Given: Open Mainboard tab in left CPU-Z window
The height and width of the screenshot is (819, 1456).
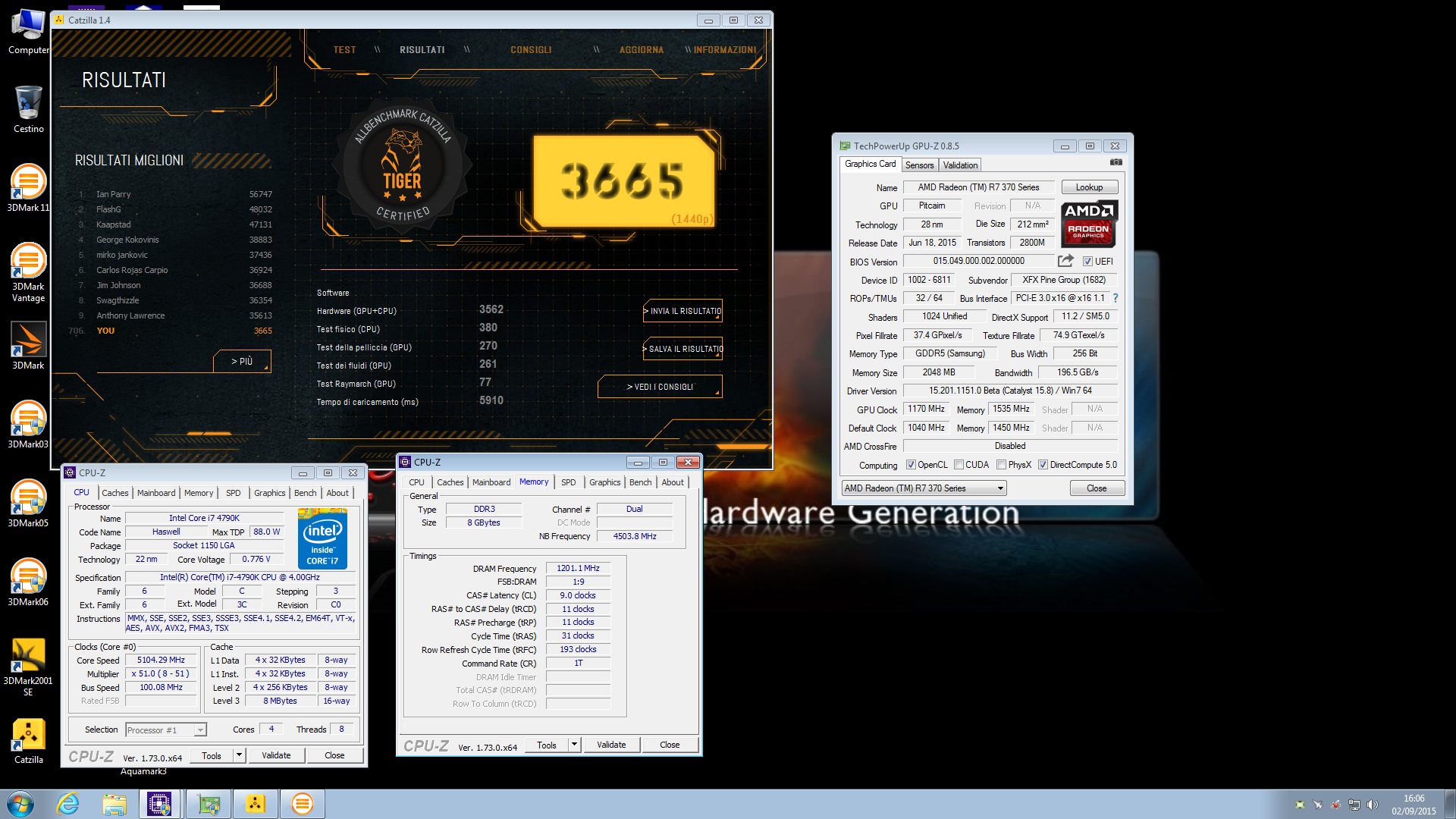Looking at the screenshot, I should [156, 493].
